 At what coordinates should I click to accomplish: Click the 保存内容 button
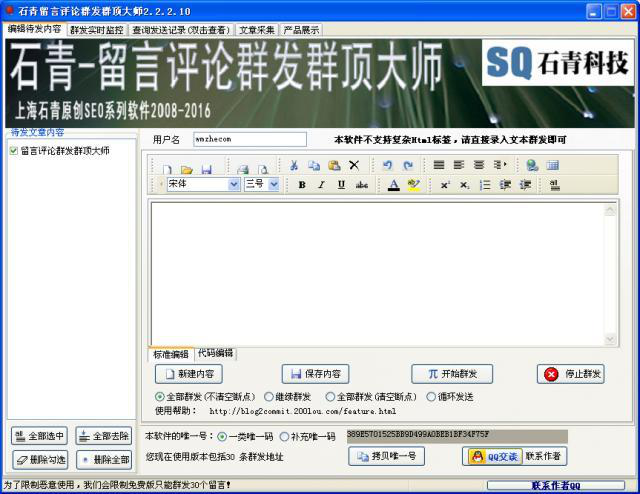pyautogui.click(x=315, y=374)
